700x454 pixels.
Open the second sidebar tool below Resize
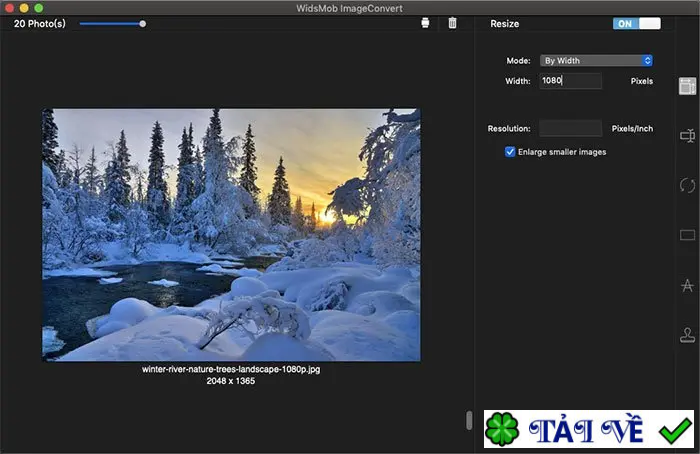[687, 135]
